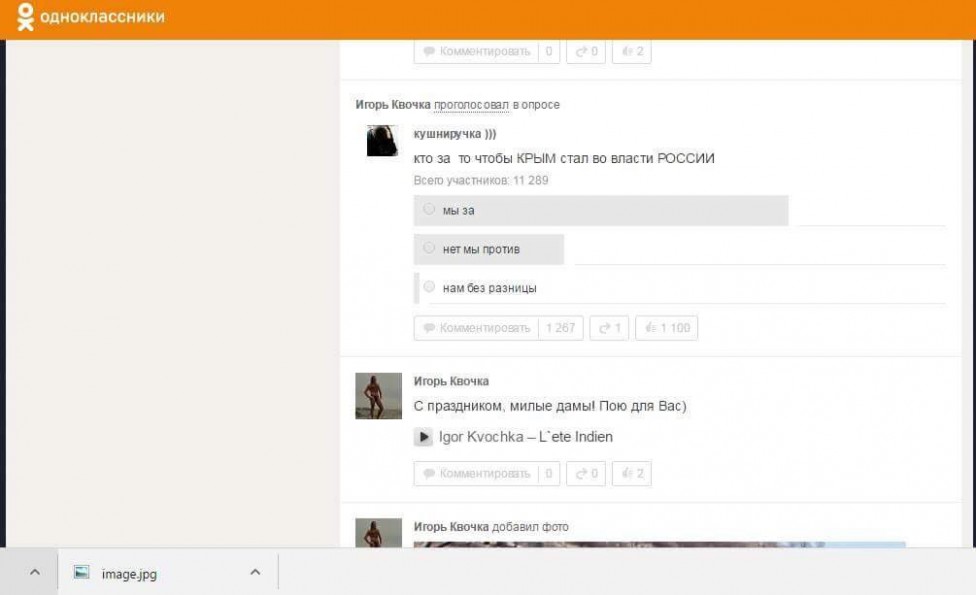Play the Igor Kvochka L'ete Indien track
Image resolution: width=976 pixels, height=595 pixels.
click(x=424, y=437)
